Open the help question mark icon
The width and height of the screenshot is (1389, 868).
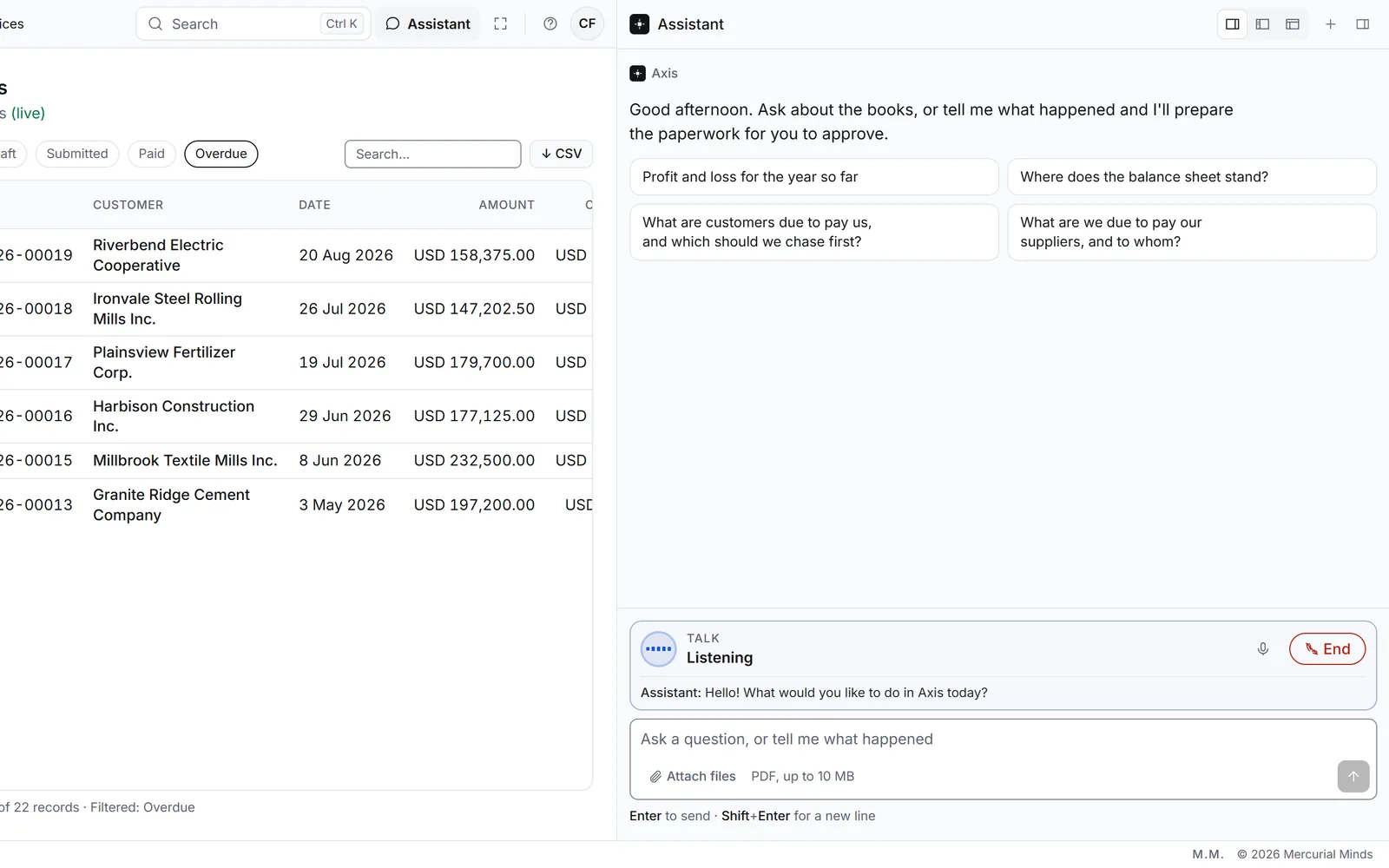click(550, 24)
